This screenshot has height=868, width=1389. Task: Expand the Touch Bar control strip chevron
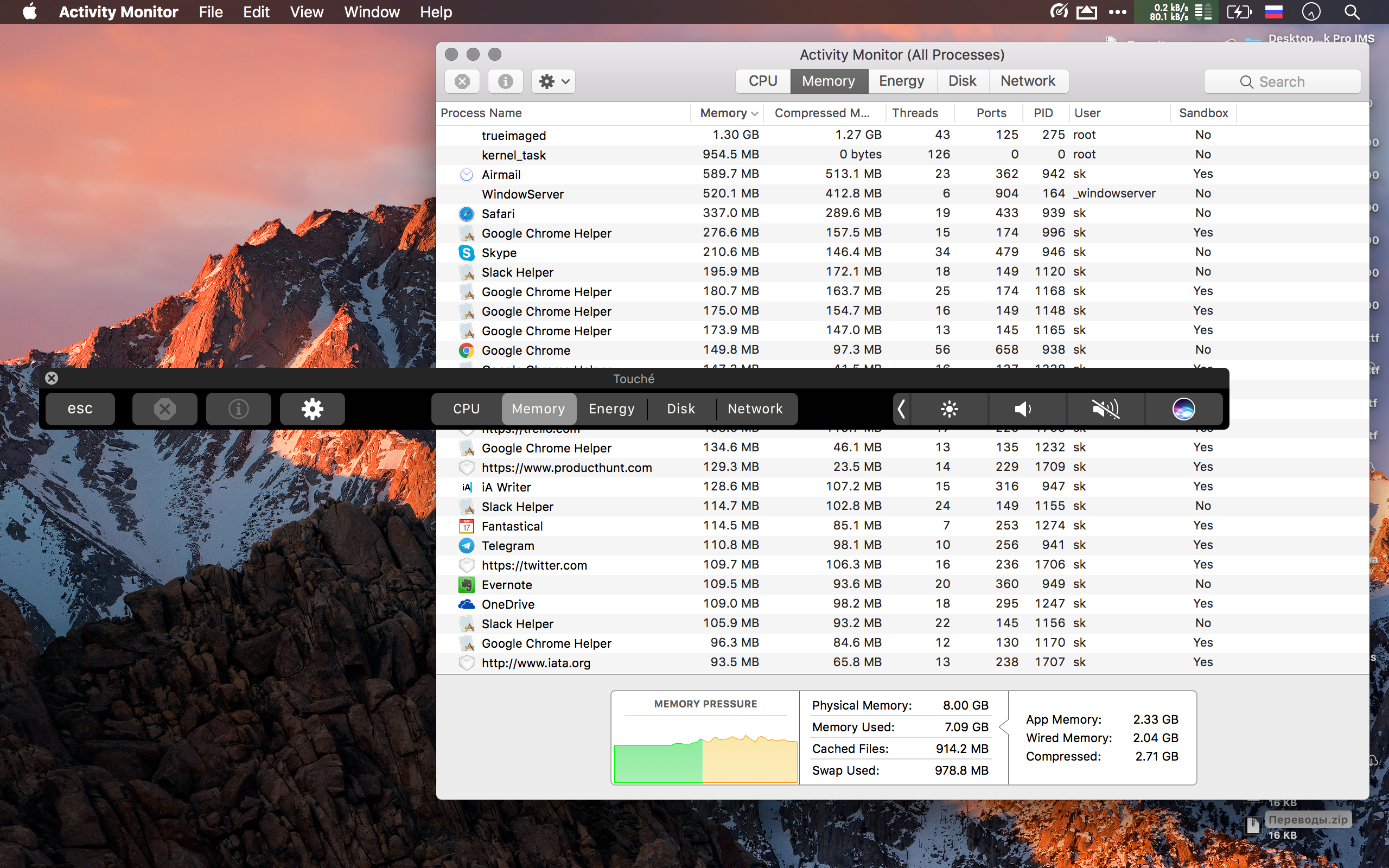click(x=901, y=409)
